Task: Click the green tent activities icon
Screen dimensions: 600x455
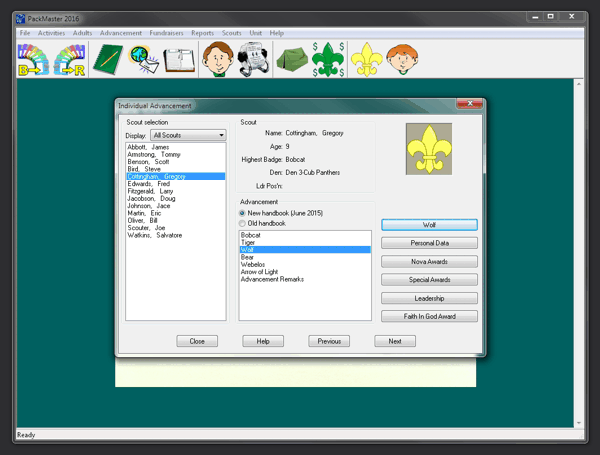Action: [x=292, y=60]
